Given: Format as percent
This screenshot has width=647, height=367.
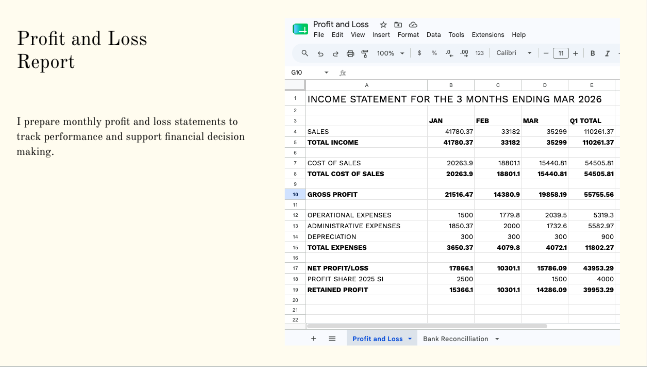Looking at the screenshot, I should [434, 53].
